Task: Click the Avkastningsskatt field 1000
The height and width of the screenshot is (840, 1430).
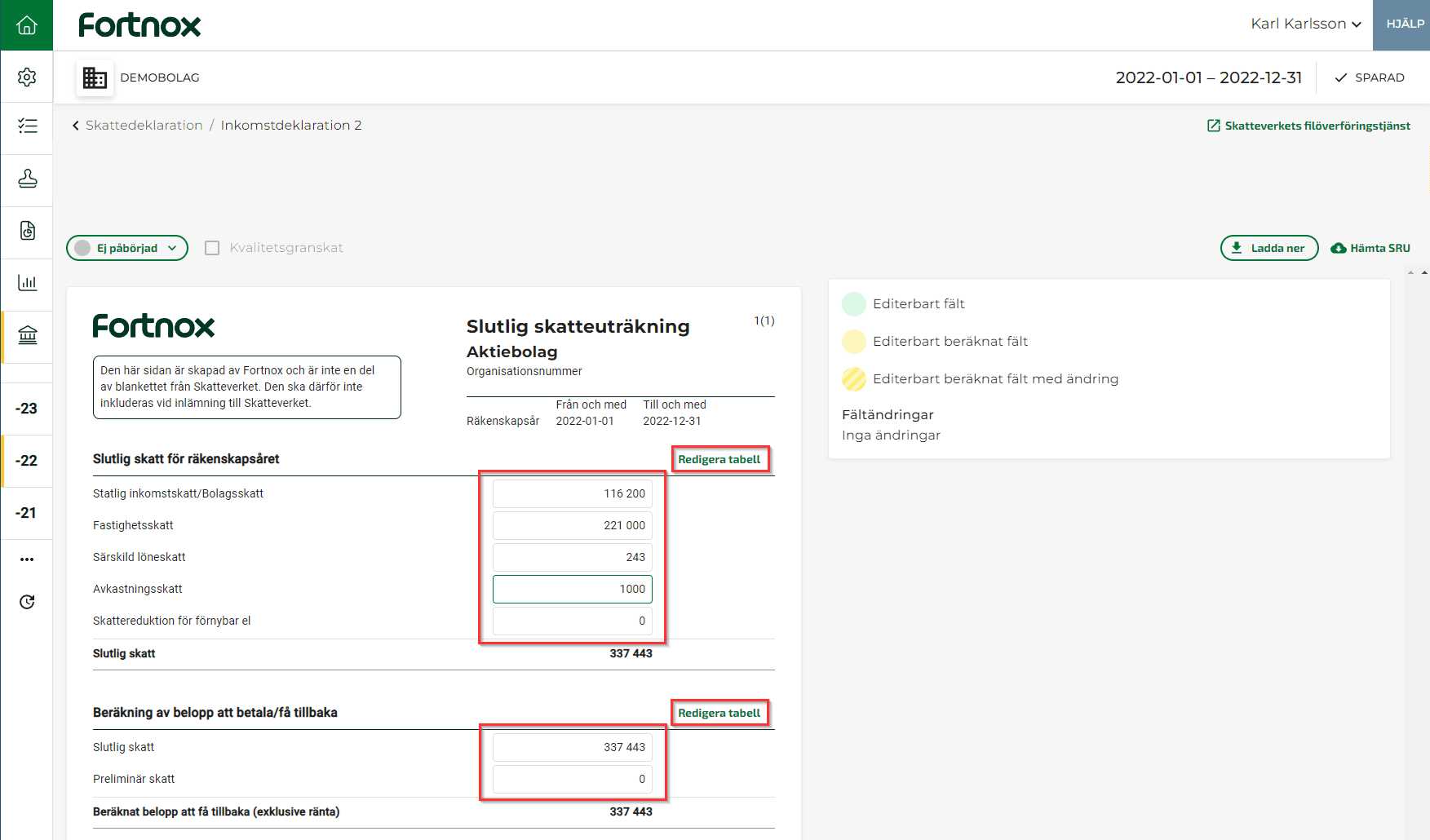Action: point(573,589)
